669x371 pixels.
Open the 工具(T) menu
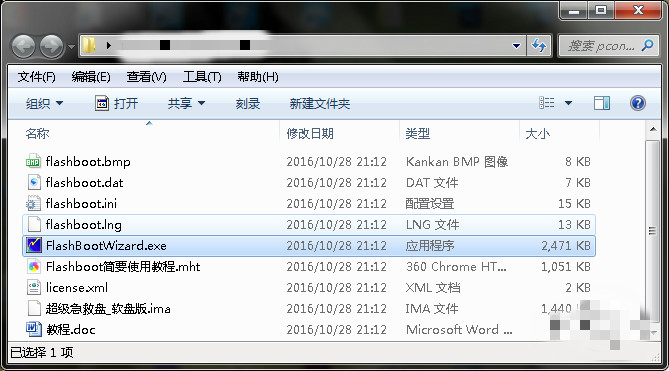point(202,77)
